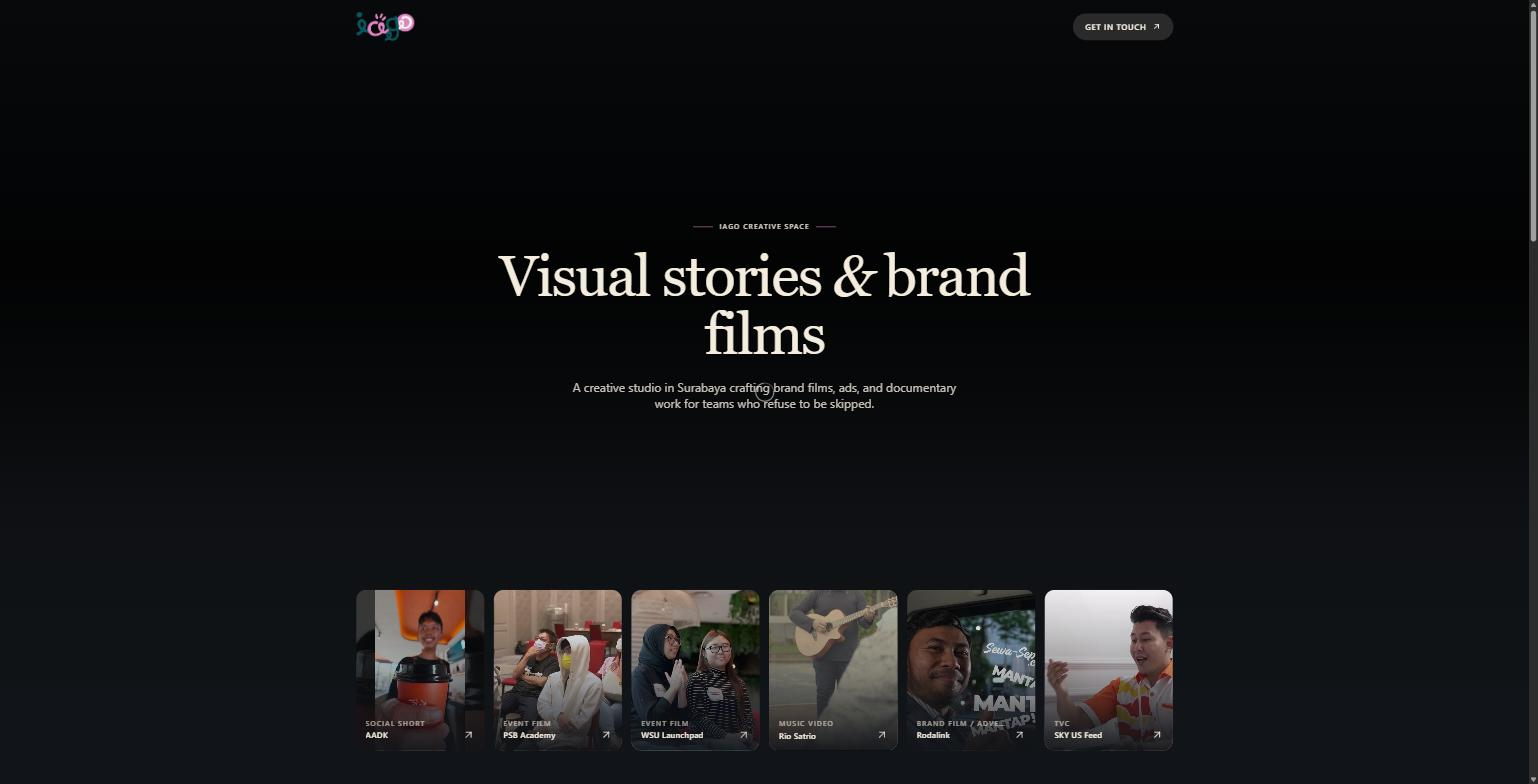Click the TVC label
The width and height of the screenshot is (1538, 784).
pos(1062,723)
